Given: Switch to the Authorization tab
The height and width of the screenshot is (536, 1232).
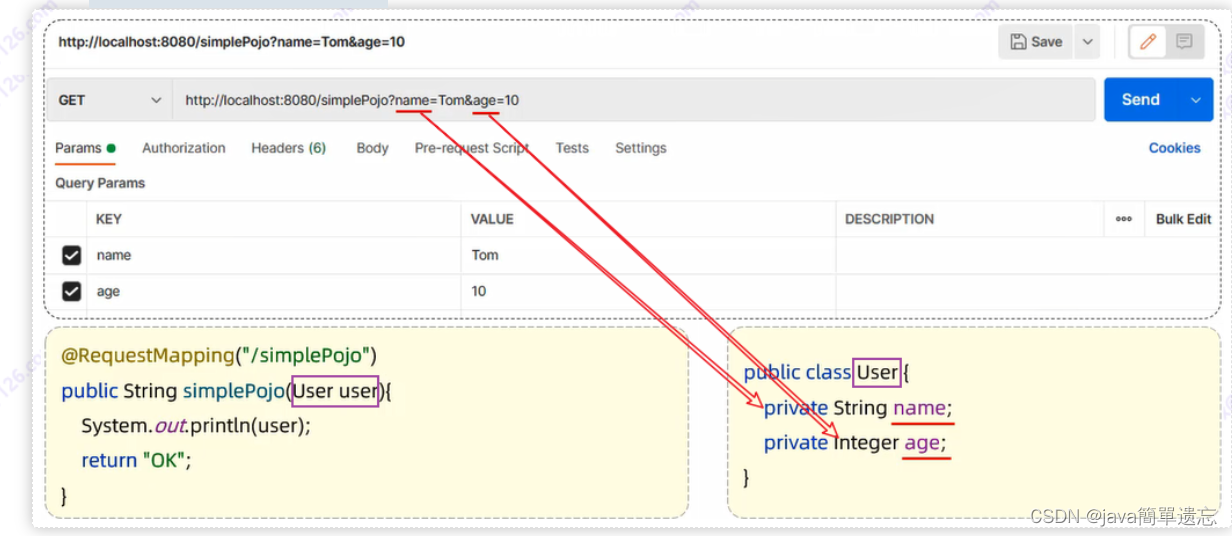Looking at the screenshot, I should (184, 148).
